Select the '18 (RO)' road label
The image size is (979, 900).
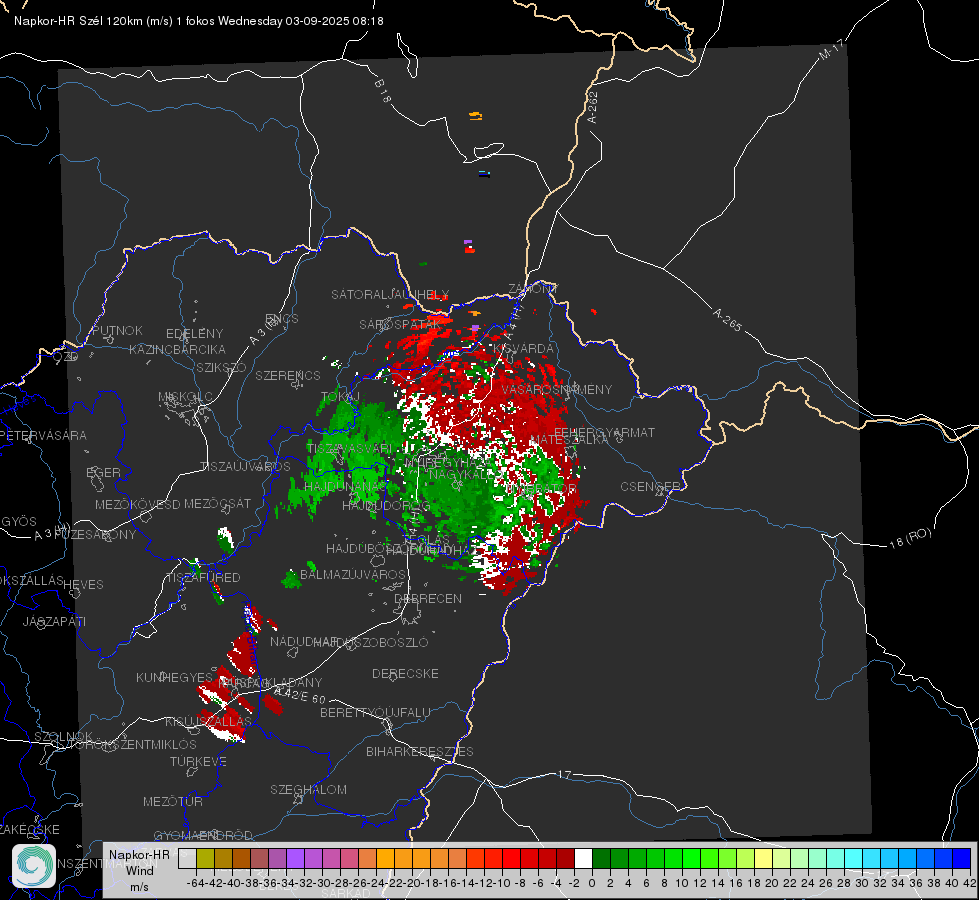tap(910, 538)
